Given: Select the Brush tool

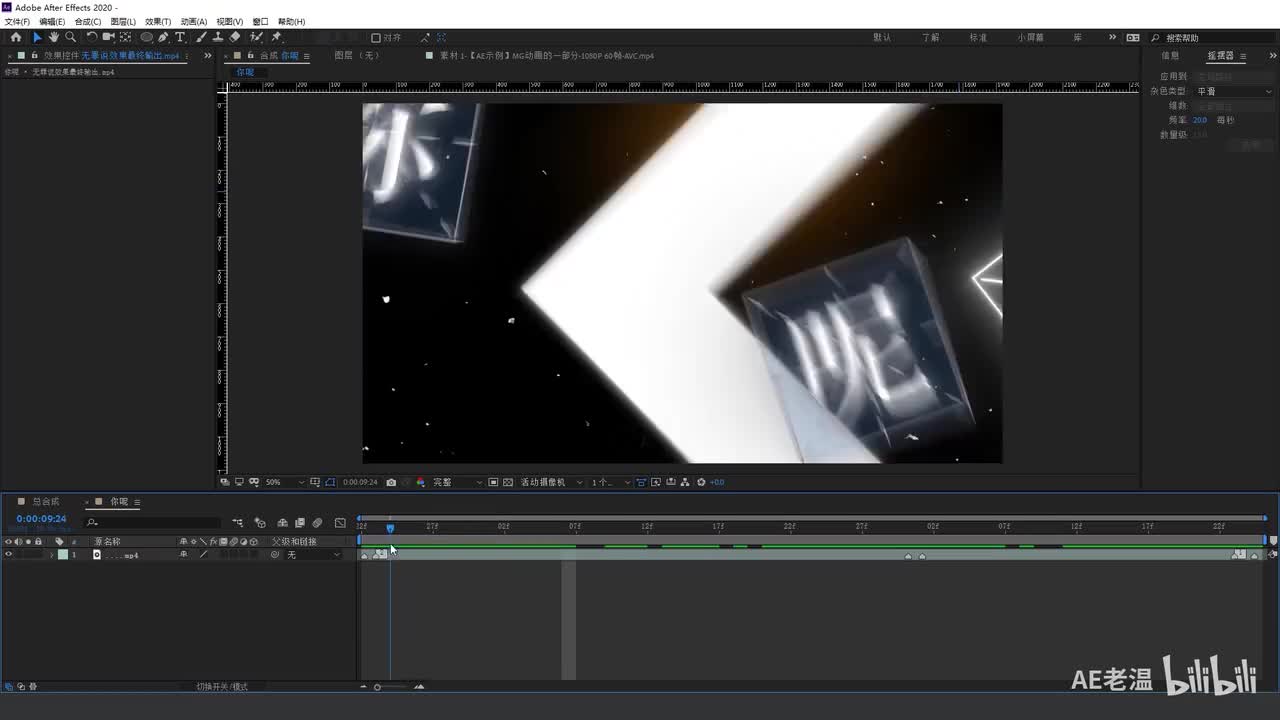Looking at the screenshot, I should tap(201, 37).
